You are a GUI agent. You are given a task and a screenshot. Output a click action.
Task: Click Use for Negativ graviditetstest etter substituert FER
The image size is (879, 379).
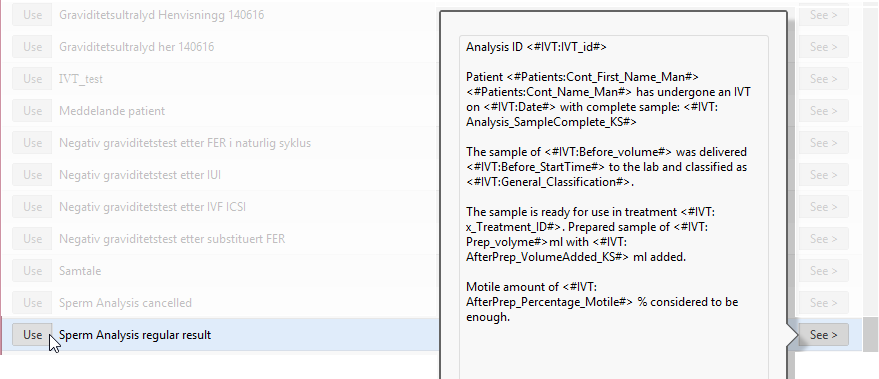[x=32, y=239]
